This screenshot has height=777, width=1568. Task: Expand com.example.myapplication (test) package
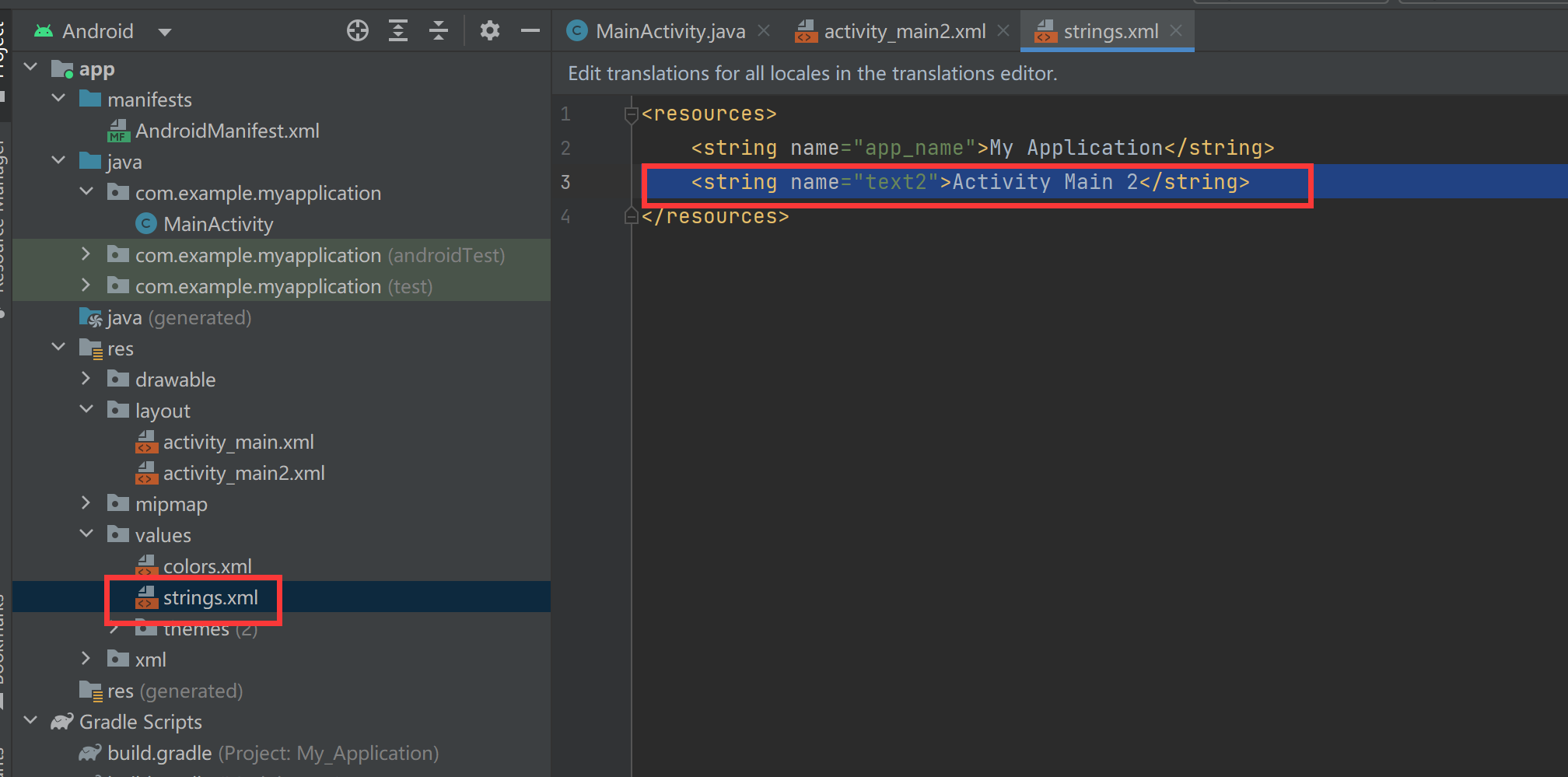[86, 285]
